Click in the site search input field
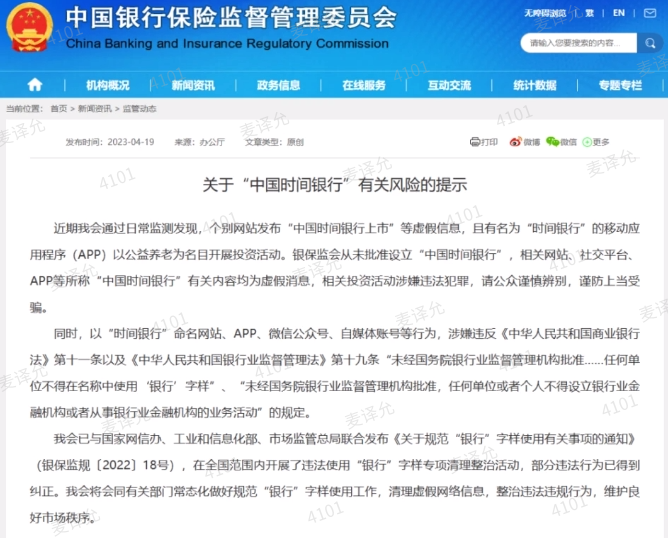This screenshot has height=538, width=668. [579, 43]
